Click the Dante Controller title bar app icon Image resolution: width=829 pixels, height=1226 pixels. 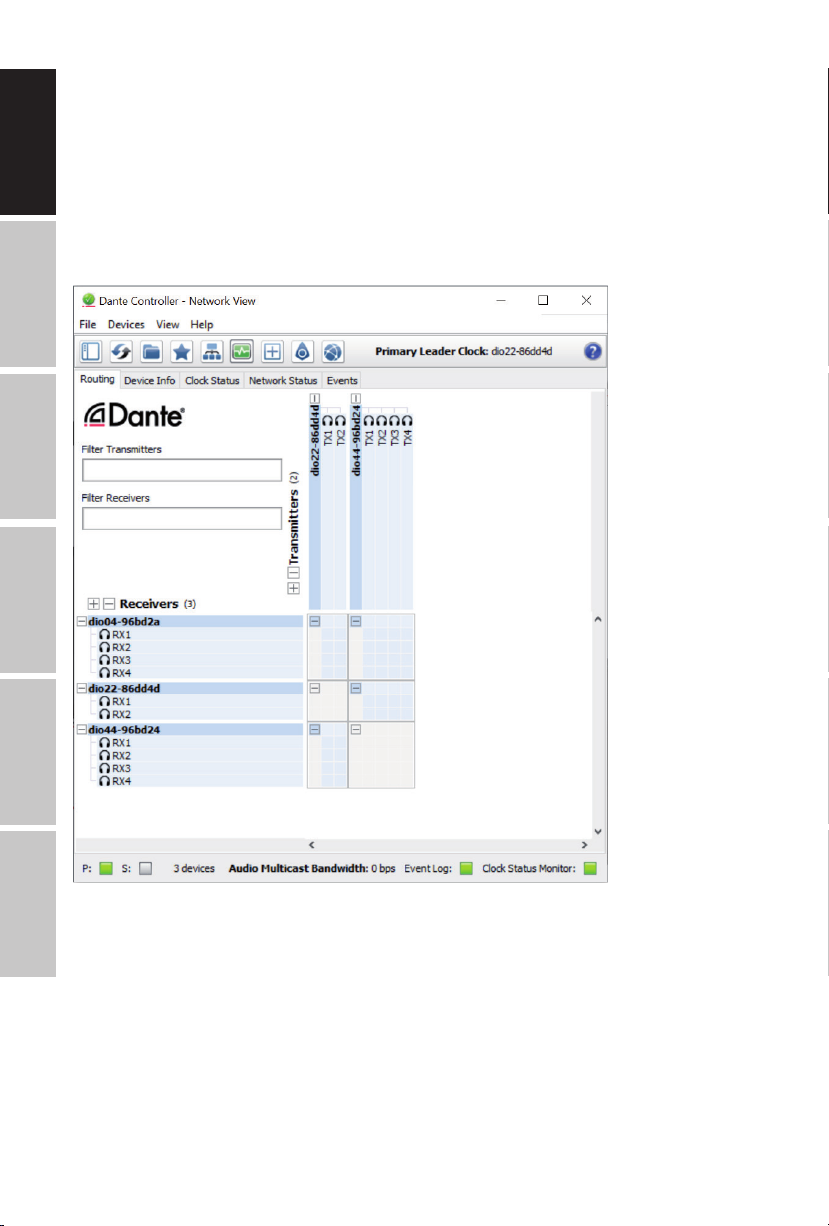pos(88,300)
